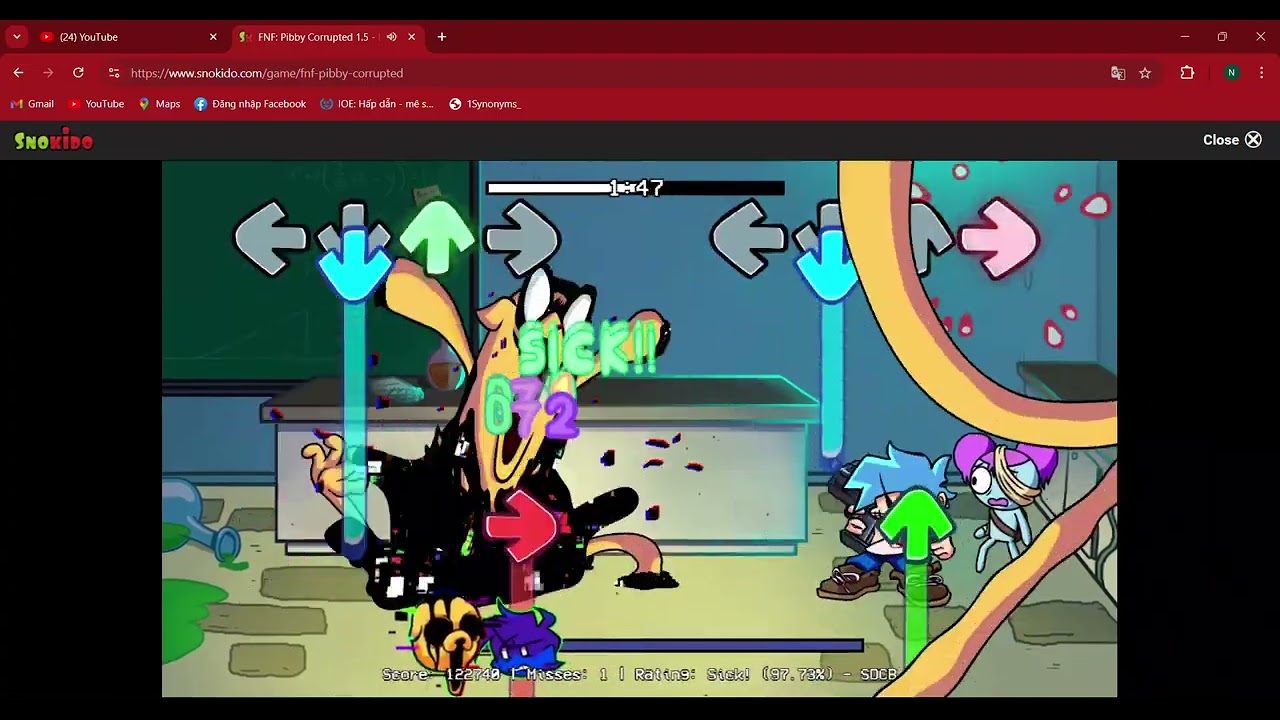Open the Extensions puzzle icon
This screenshot has width=1280, height=720.
[x=1187, y=73]
